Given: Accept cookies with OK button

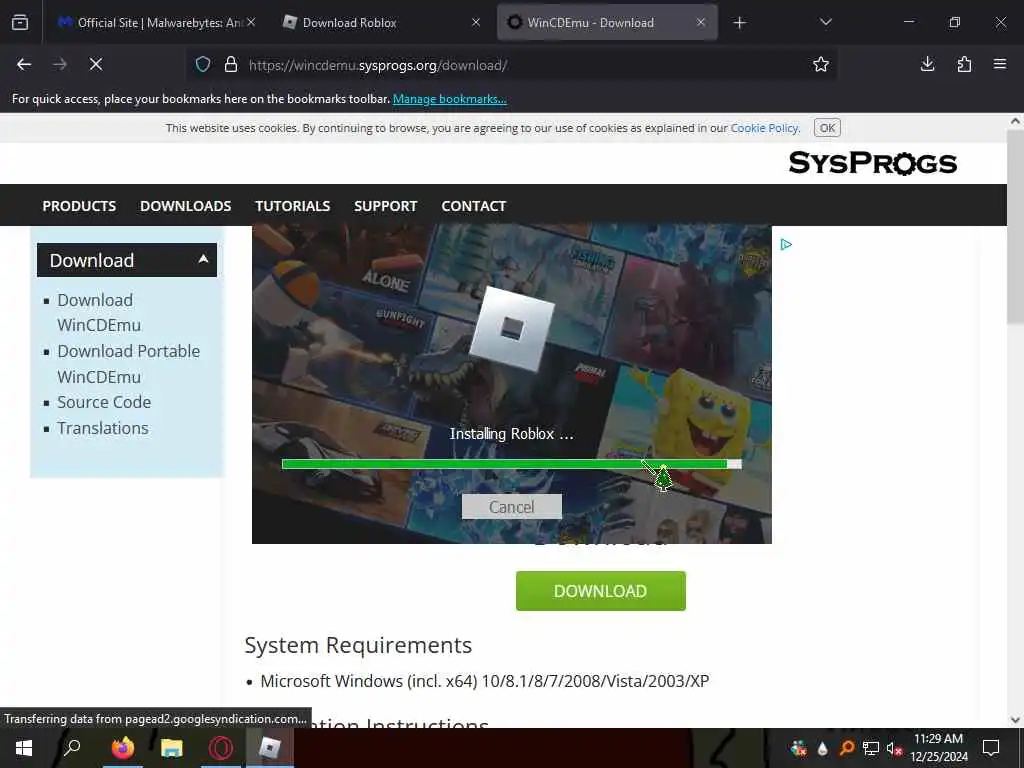Looking at the screenshot, I should pos(827,128).
